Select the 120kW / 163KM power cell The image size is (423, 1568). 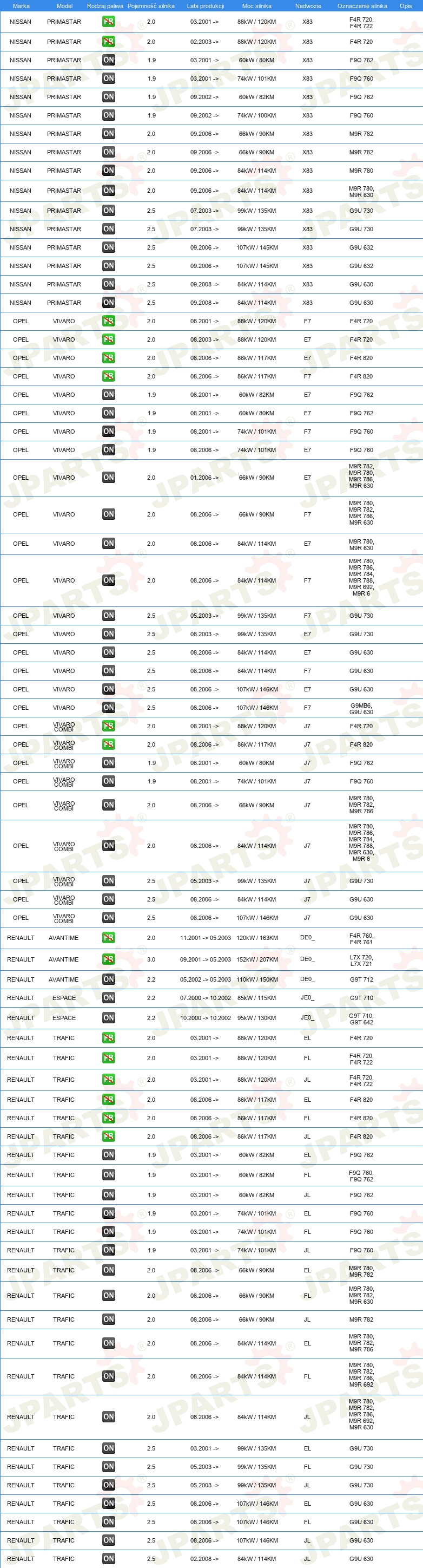click(x=257, y=938)
